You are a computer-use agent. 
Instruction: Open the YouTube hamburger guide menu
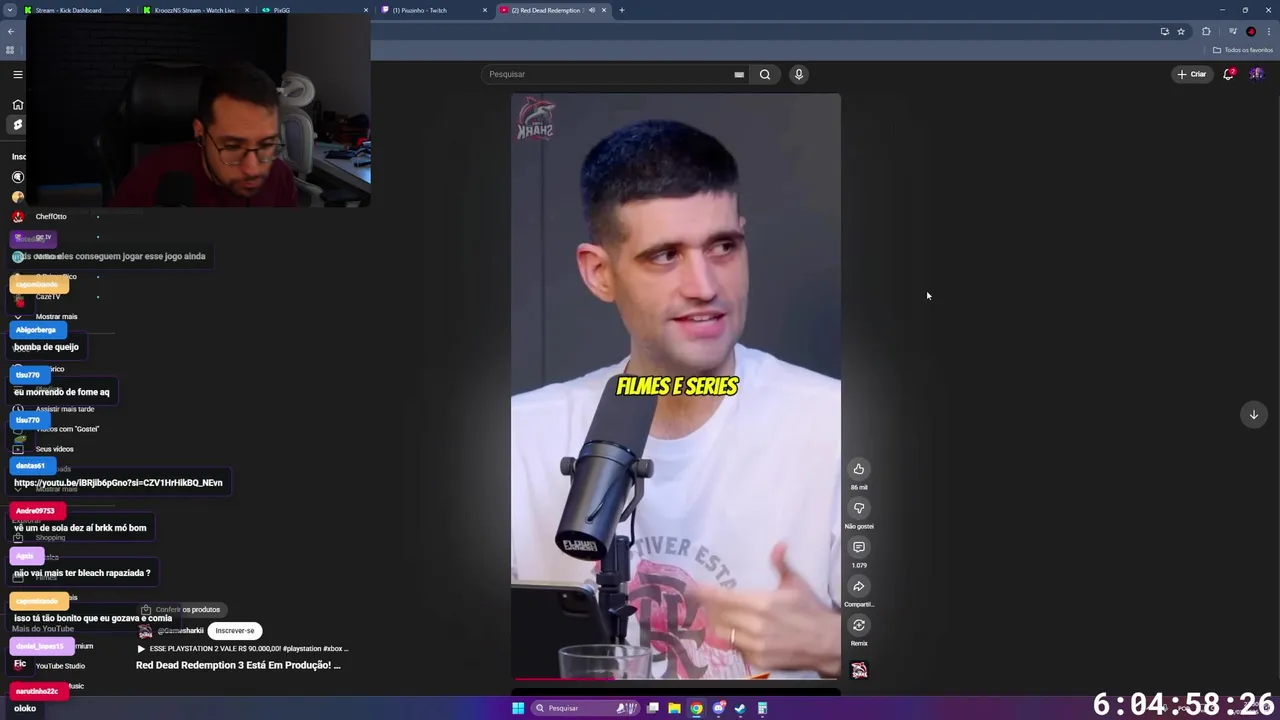[17, 74]
